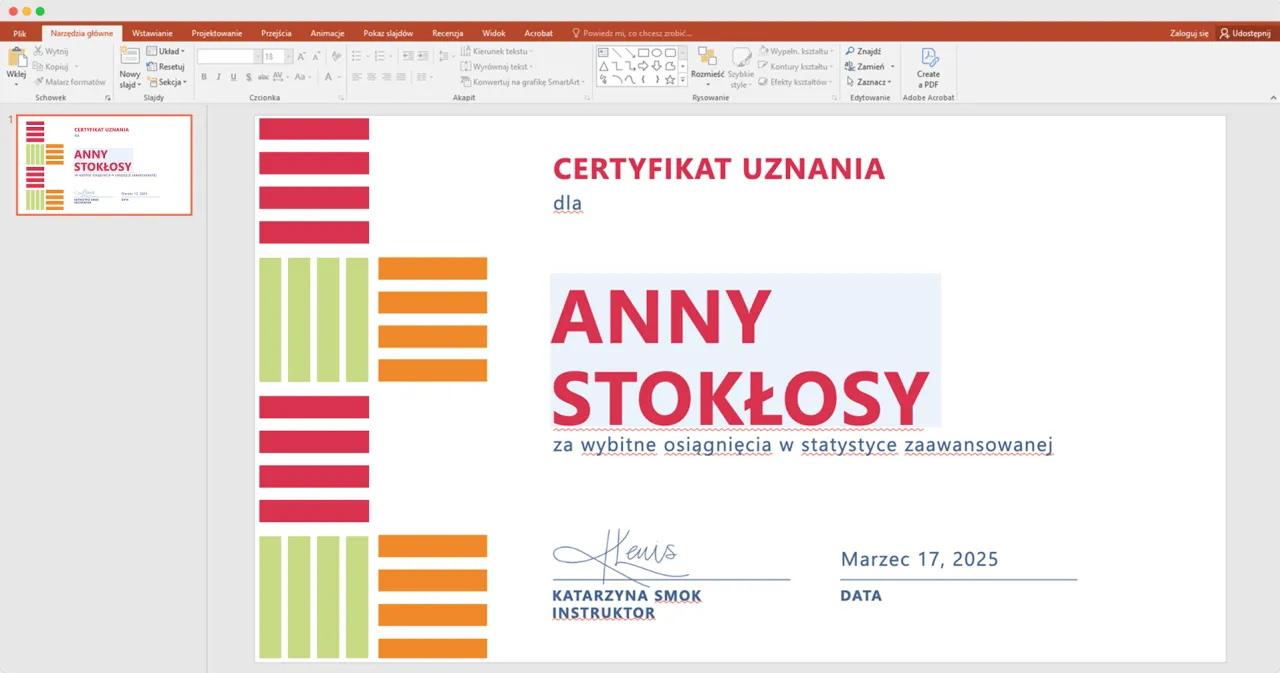Click the increase font size icon
This screenshot has width=1280, height=673.
tap(301, 56)
